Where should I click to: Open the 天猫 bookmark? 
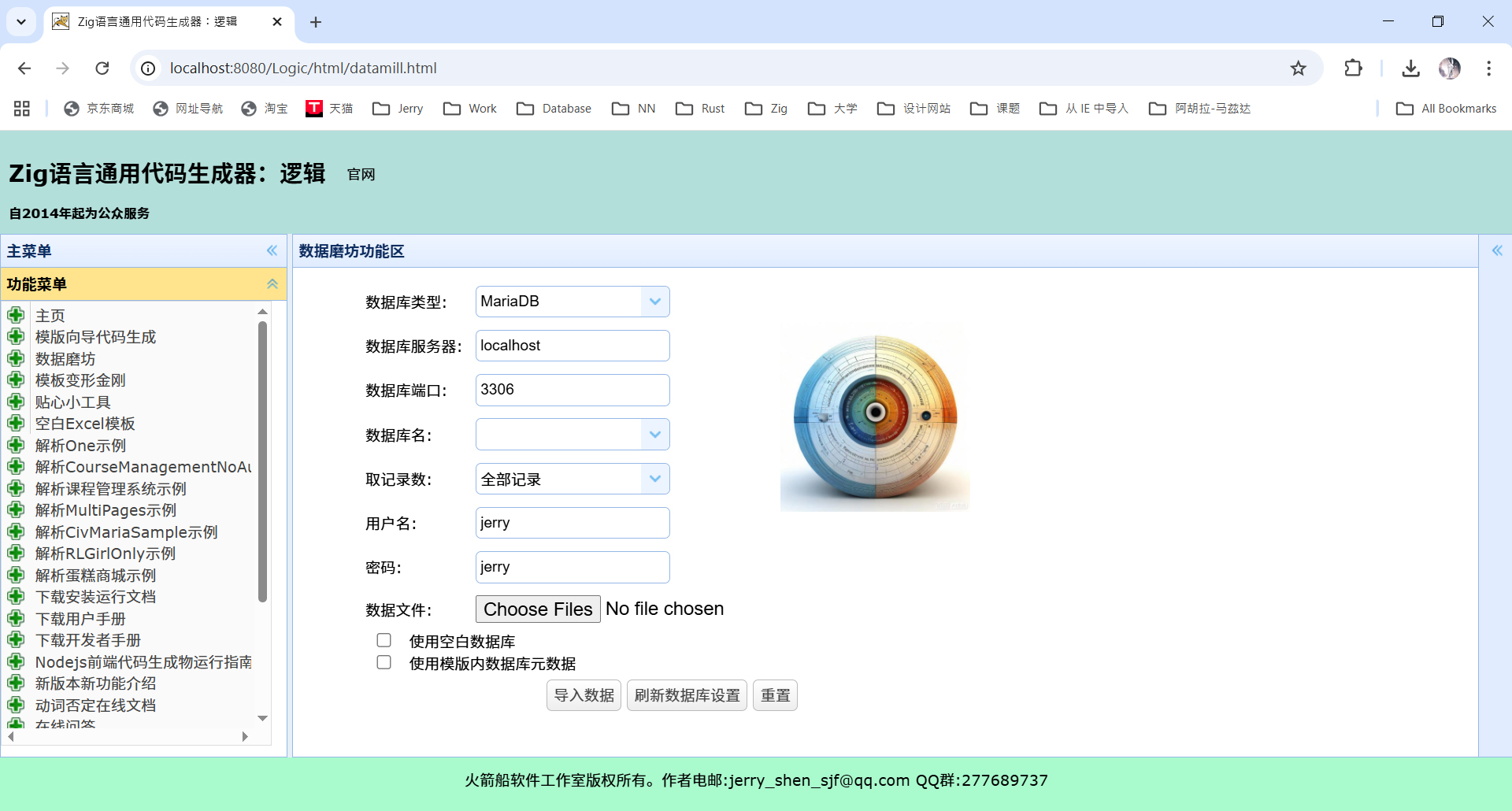(330, 108)
